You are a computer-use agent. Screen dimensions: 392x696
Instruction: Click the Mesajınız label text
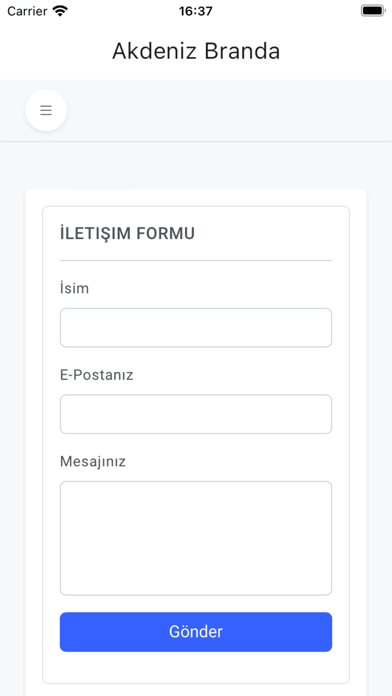click(93, 462)
